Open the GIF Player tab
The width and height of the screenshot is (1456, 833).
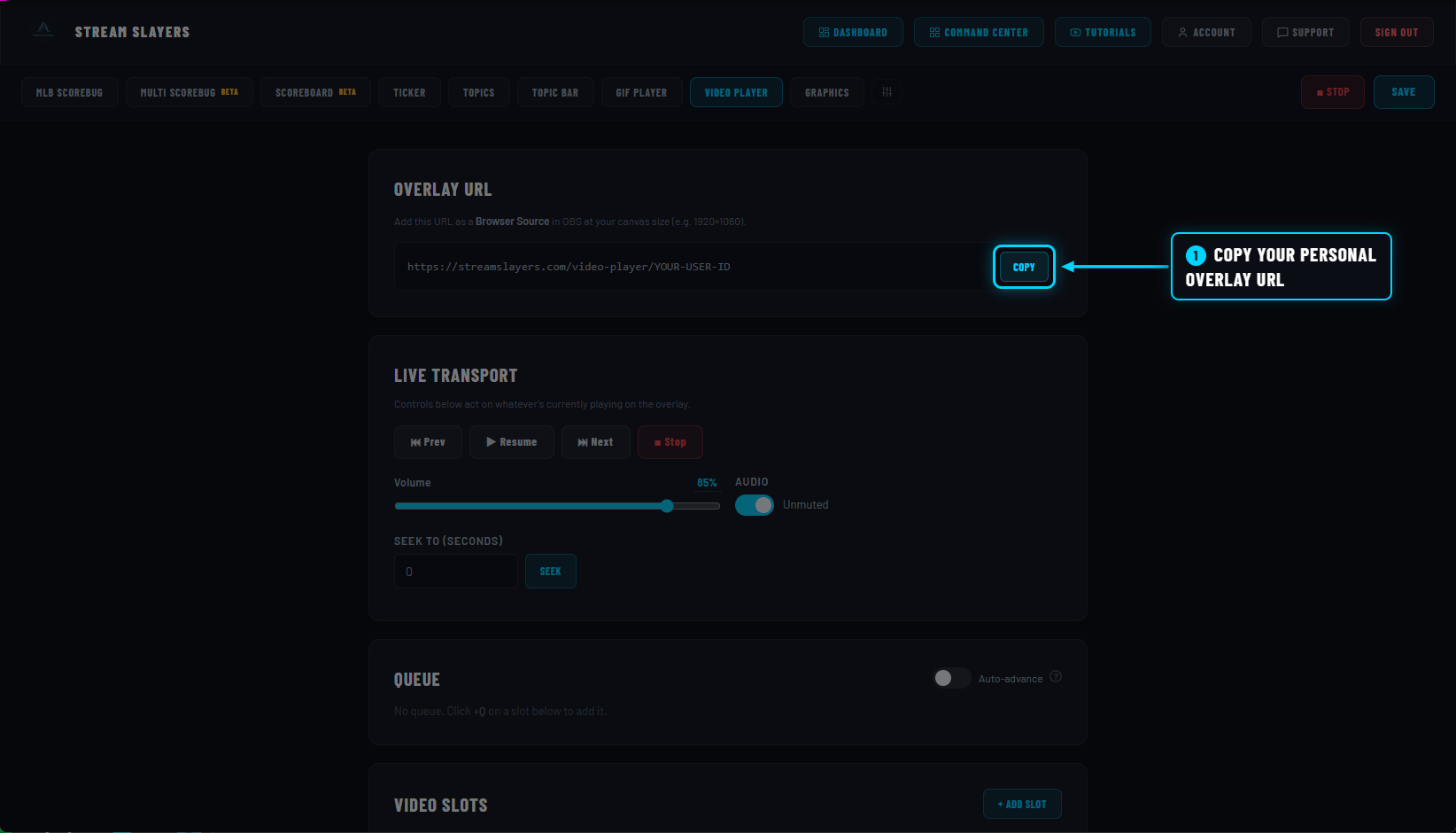coord(641,92)
